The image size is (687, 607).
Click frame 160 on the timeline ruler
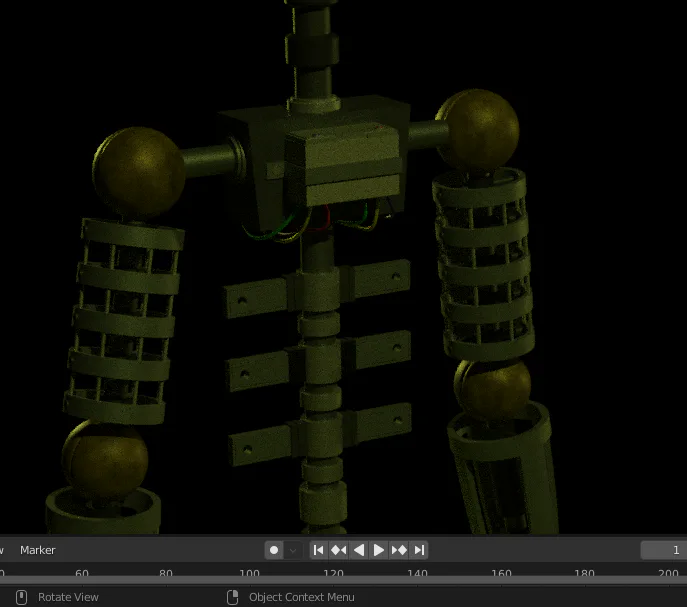[x=501, y=573]
